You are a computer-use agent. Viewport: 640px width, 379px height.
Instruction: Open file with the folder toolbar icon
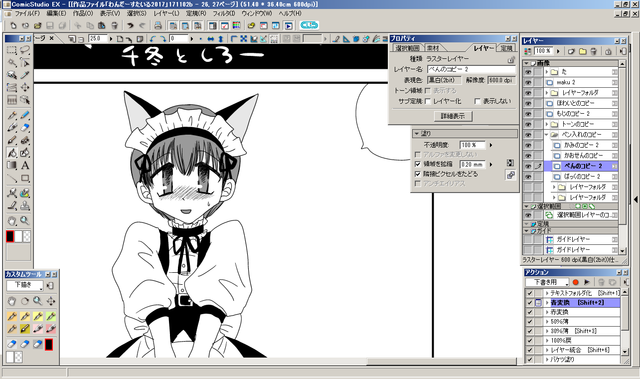click(38, 26)
